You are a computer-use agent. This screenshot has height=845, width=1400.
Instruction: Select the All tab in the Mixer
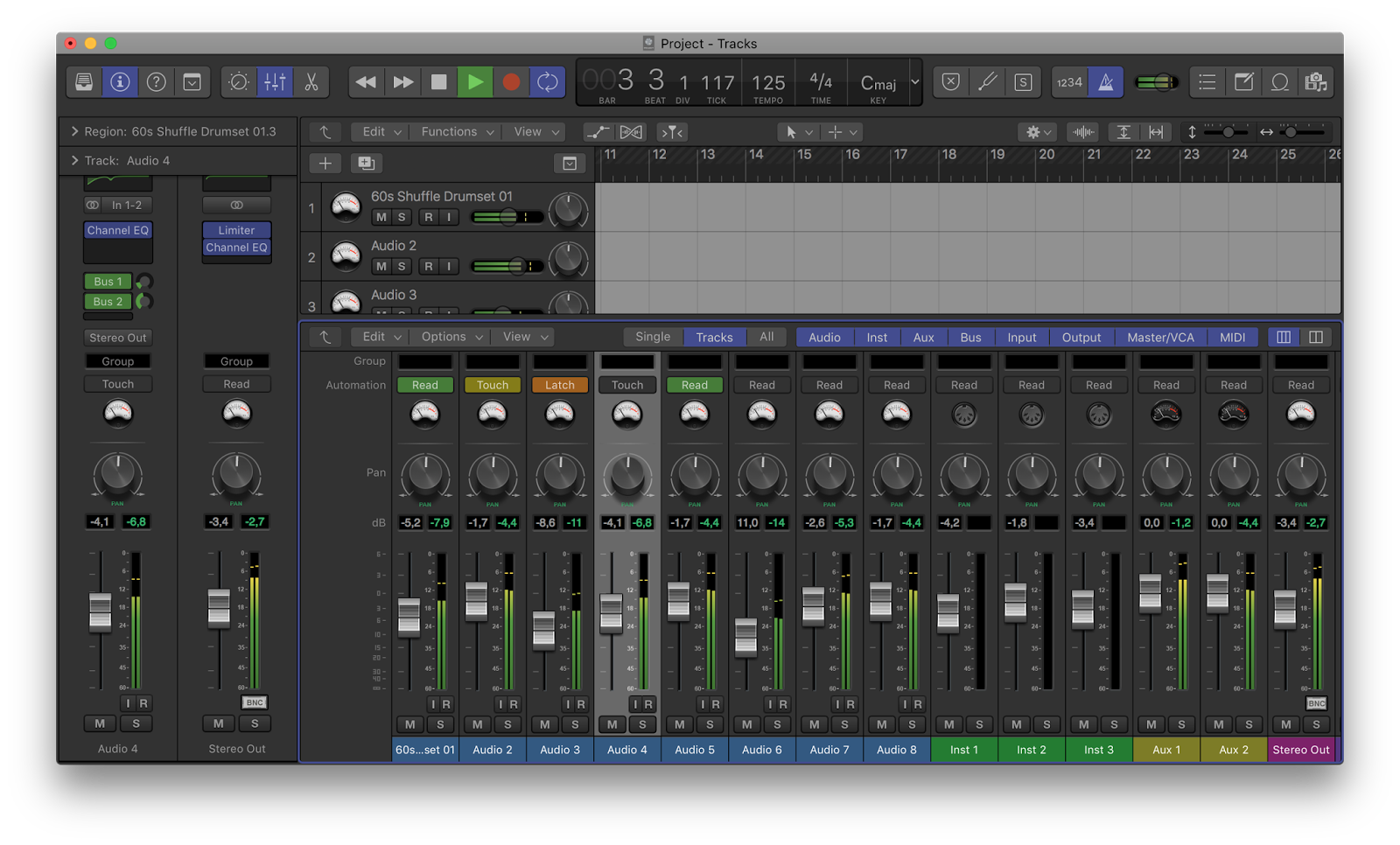[766, 336]
